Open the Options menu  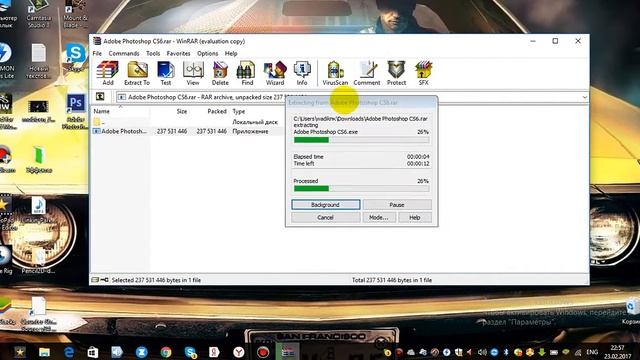point(207,53)
